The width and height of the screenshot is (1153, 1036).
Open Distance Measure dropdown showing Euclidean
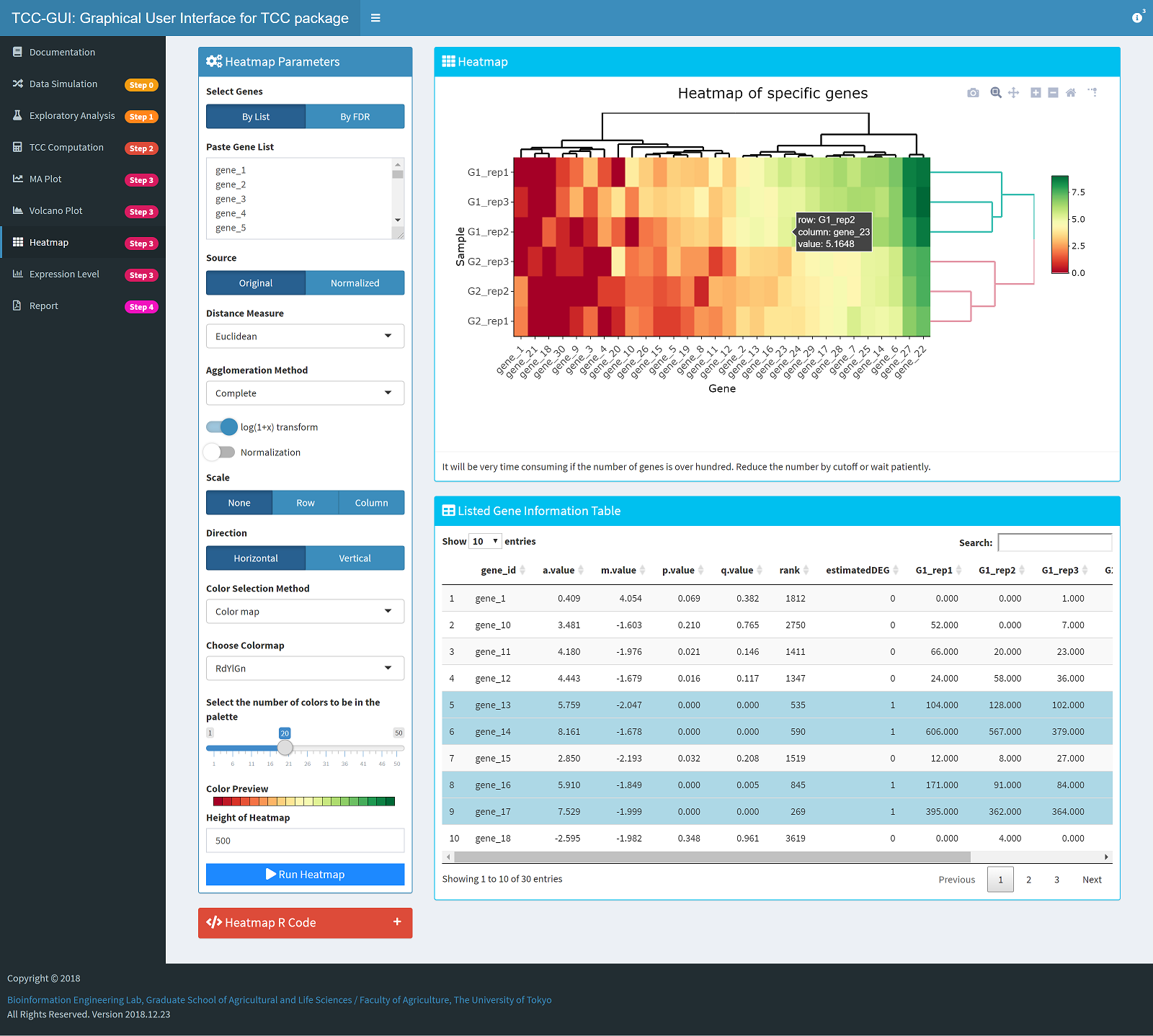pos(305,336)
